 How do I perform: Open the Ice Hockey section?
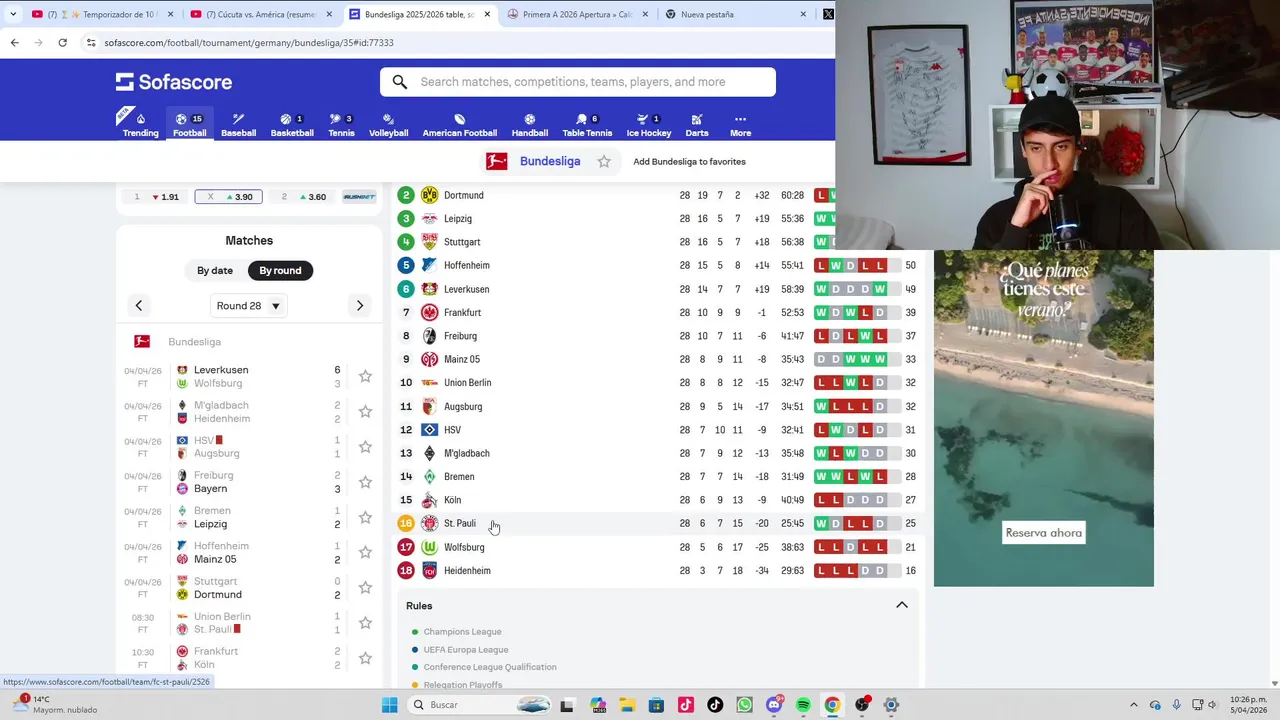(x=649, y=125)
